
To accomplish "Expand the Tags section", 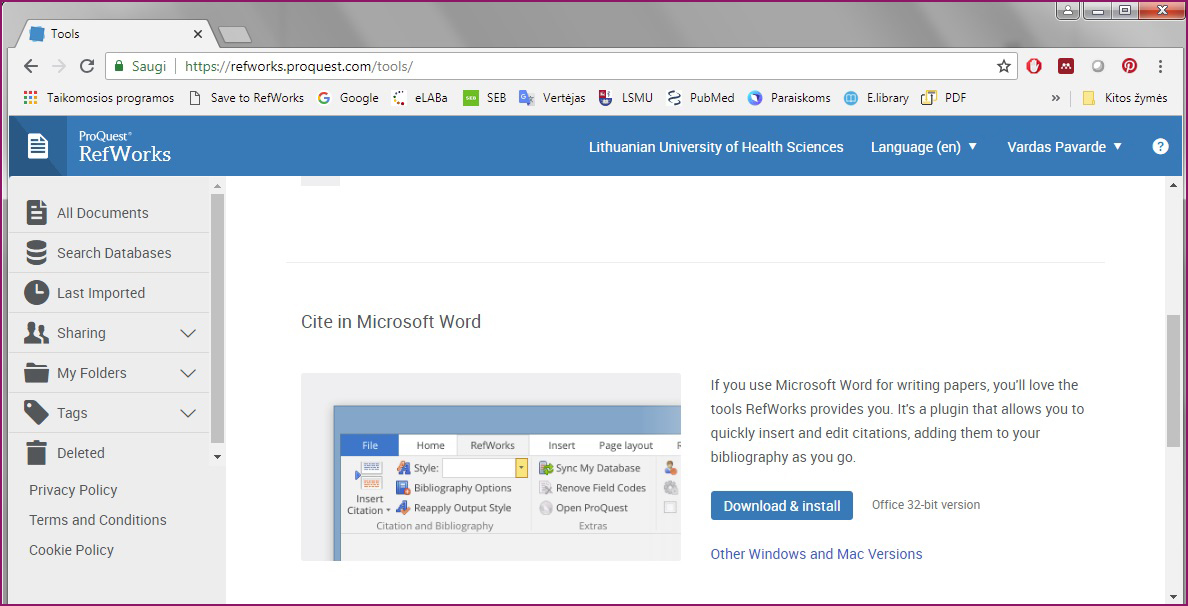I will pos(187,413).
